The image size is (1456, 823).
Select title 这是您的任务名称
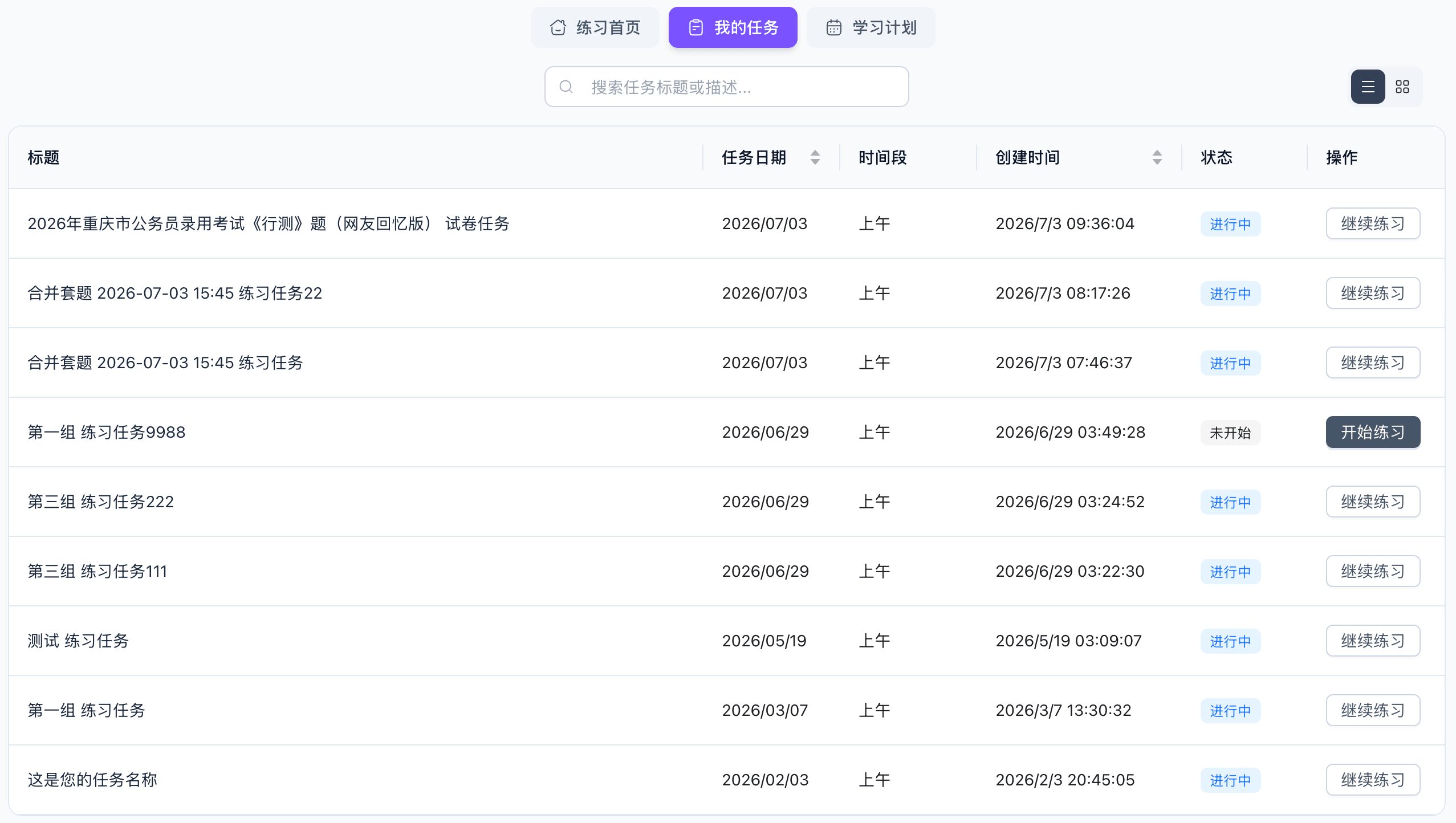(x=92, y=780)
